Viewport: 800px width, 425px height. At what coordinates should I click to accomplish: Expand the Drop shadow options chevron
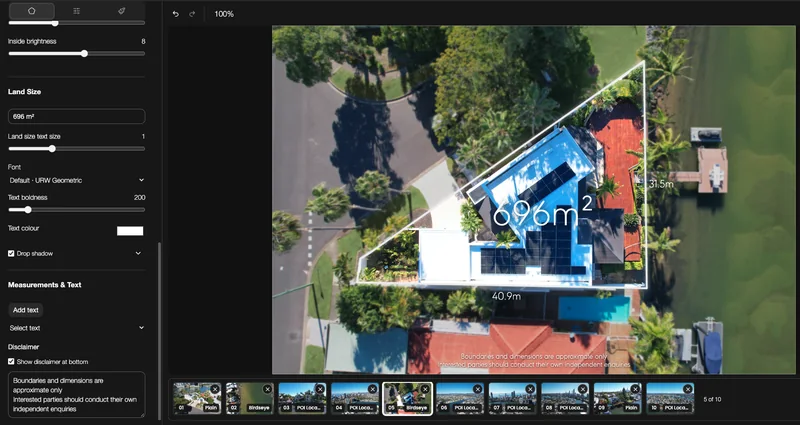coord(138,254)
